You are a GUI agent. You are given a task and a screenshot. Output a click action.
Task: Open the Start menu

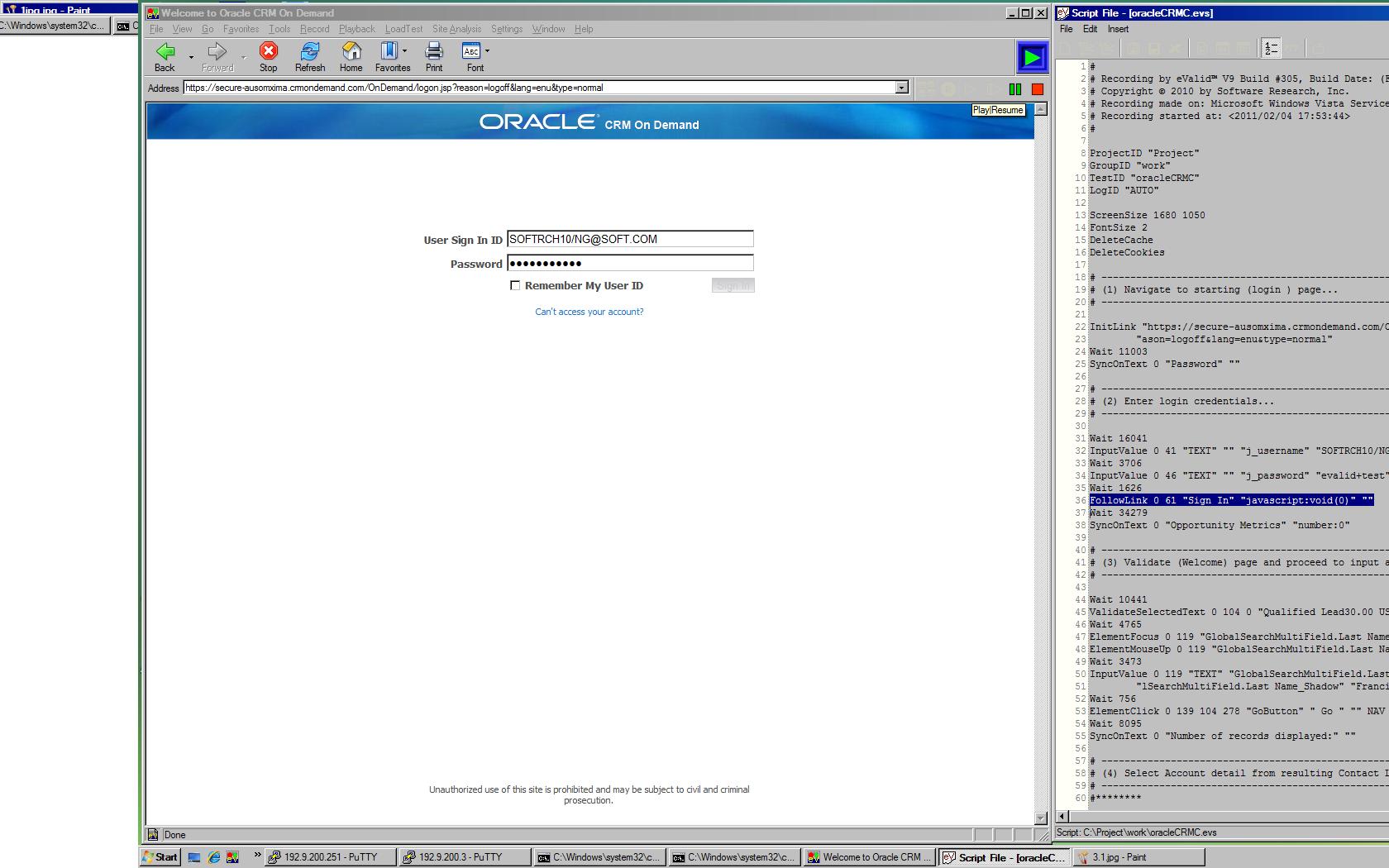click(160, 857)
